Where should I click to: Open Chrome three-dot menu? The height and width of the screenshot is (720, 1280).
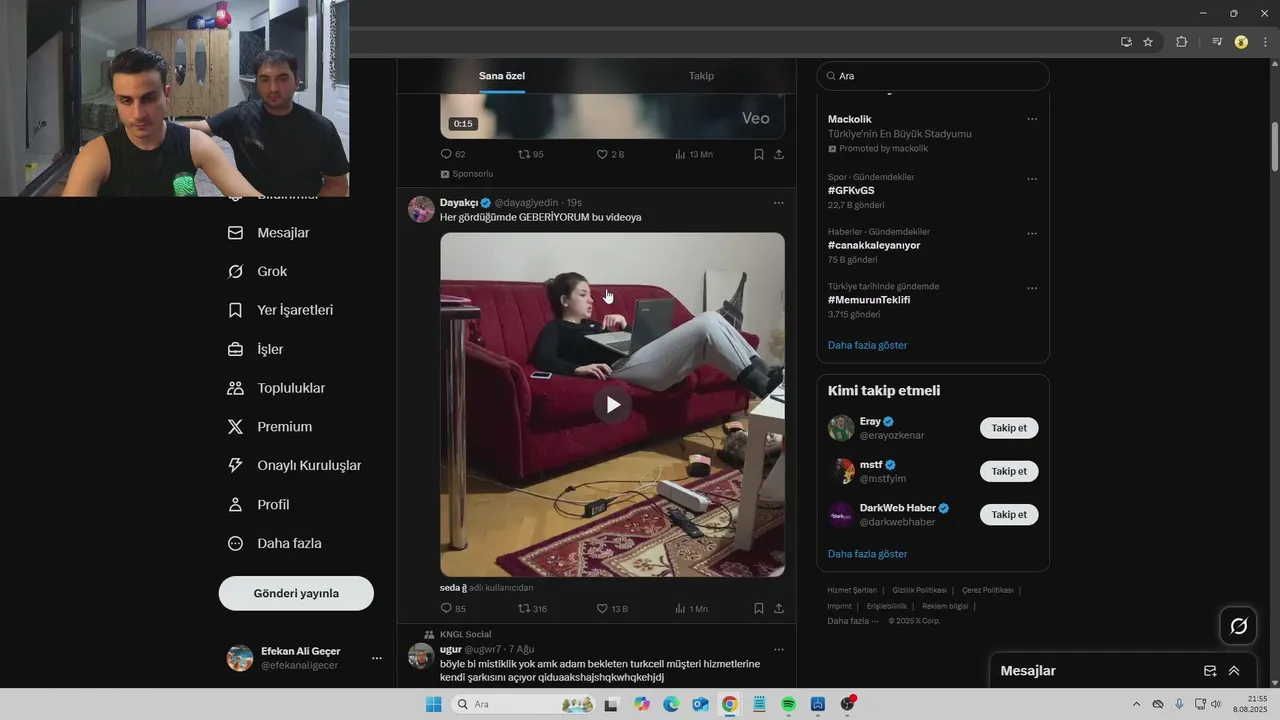(x=1265, y=42)
